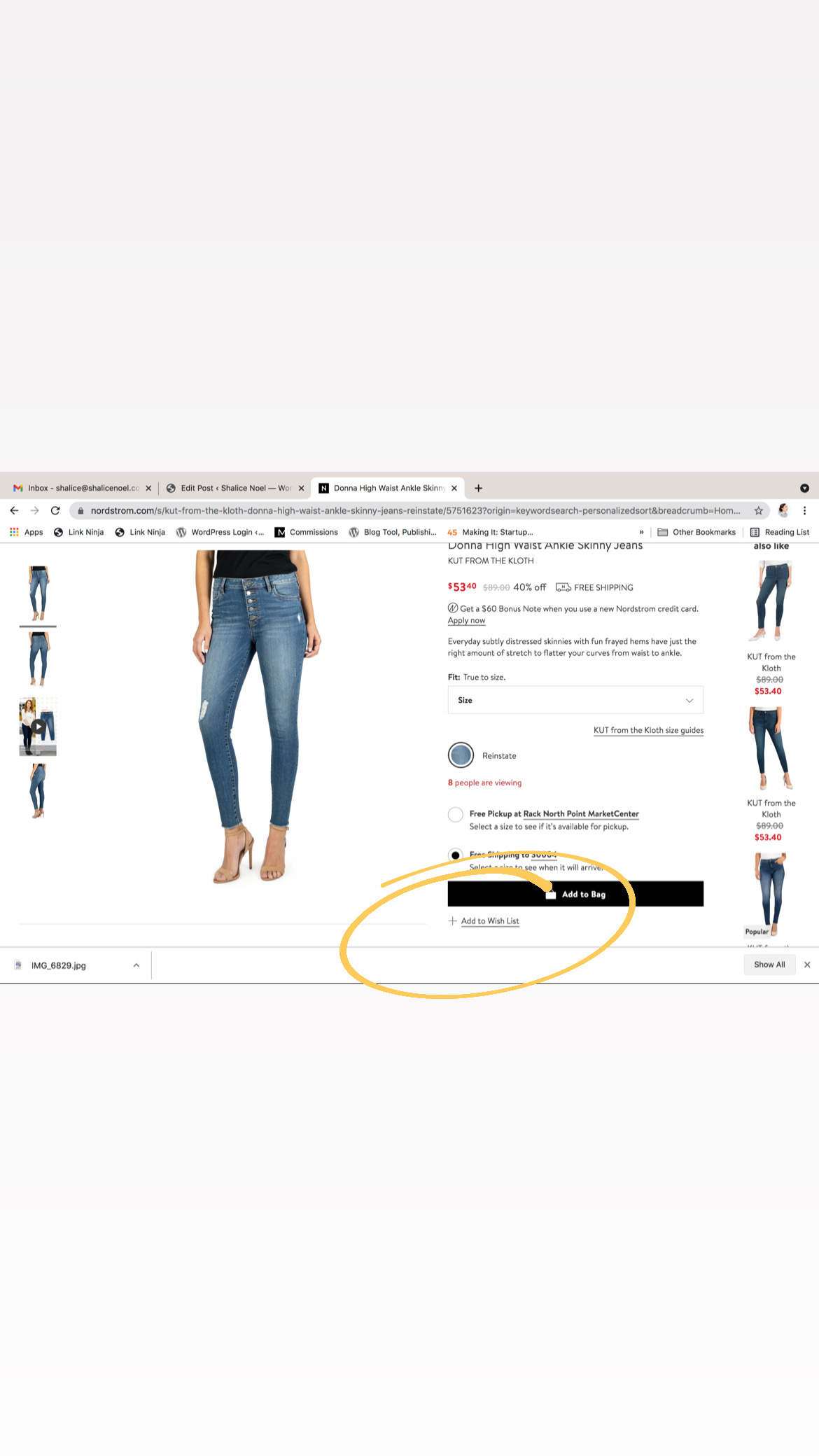Open the Chrome three-dot menu

point(805,511)
